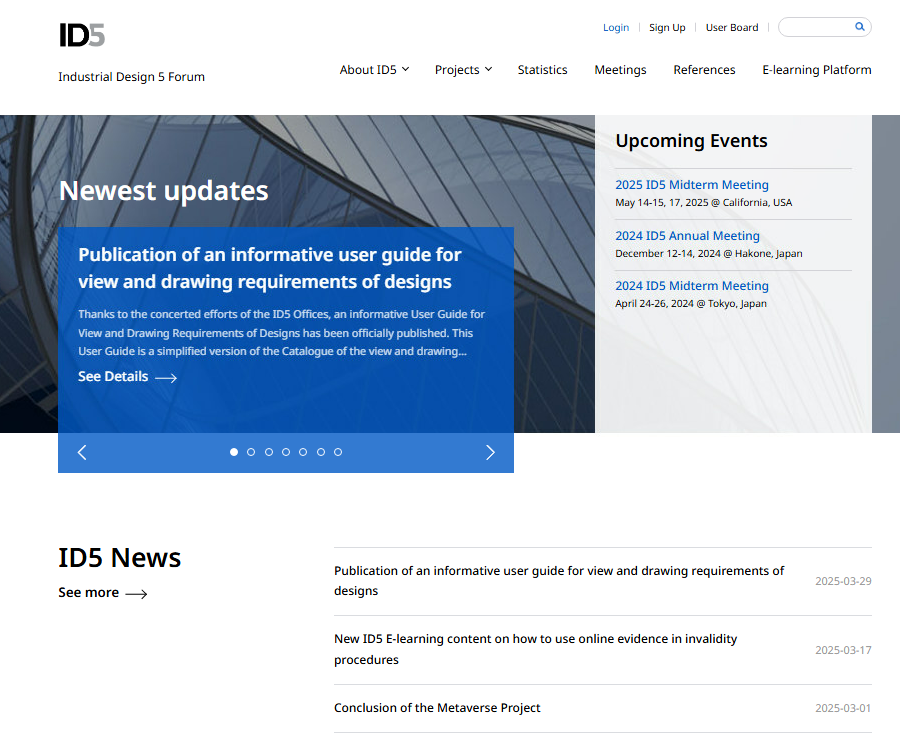Go to previous slide with left arrow
This screenshot has width=900, height=741.
tap(82, 452)
